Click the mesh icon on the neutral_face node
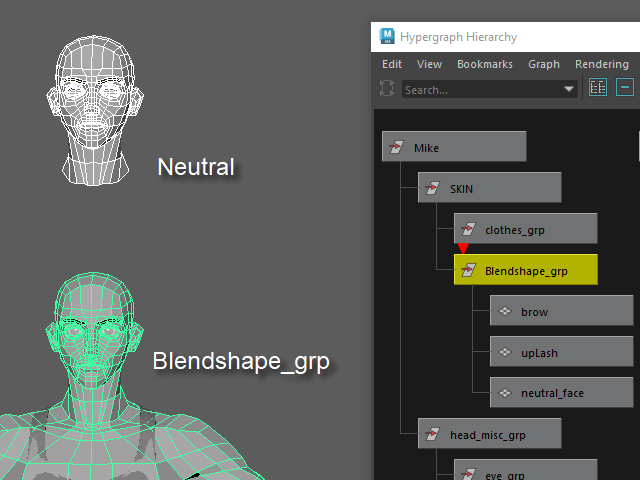Screen dimensions: 640x480 click(506, 393)
